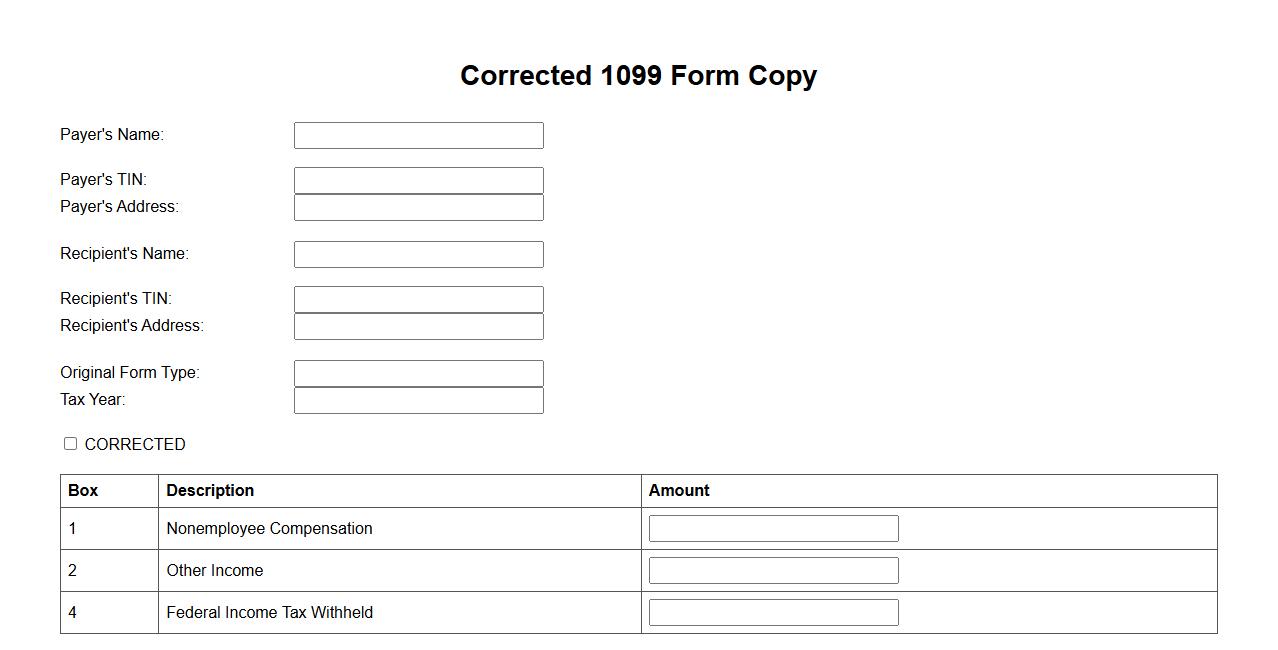1278x650 pixels.
Task: Focus the Payer's TIN text box
Action: click(x=418, y=180)
